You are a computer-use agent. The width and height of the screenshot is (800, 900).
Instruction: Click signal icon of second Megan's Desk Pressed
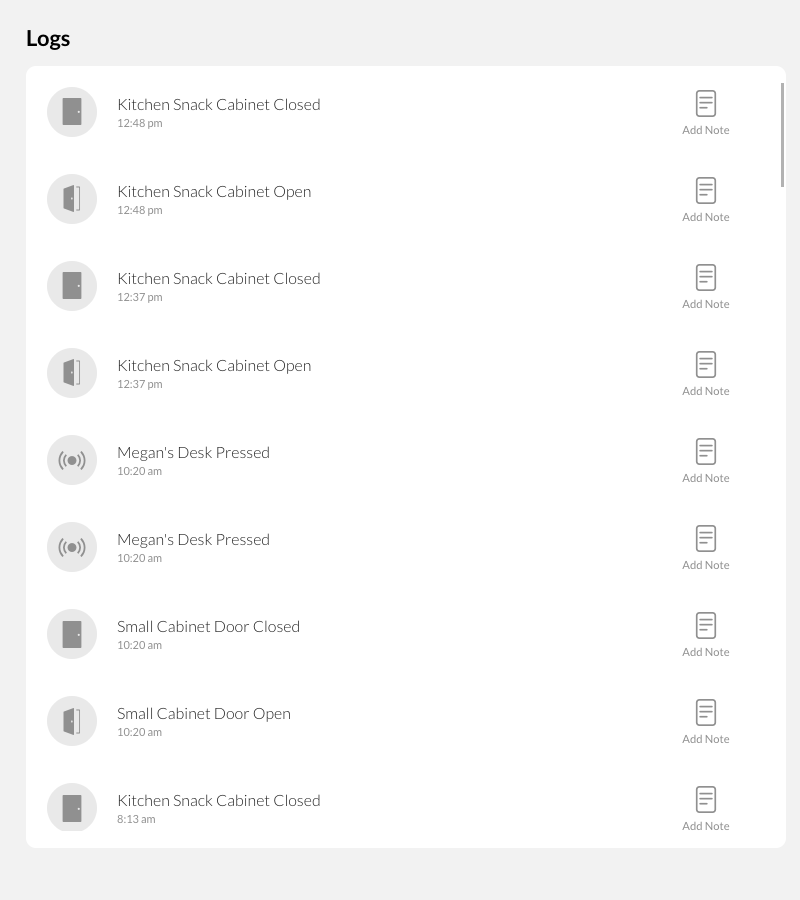(72, 547)
